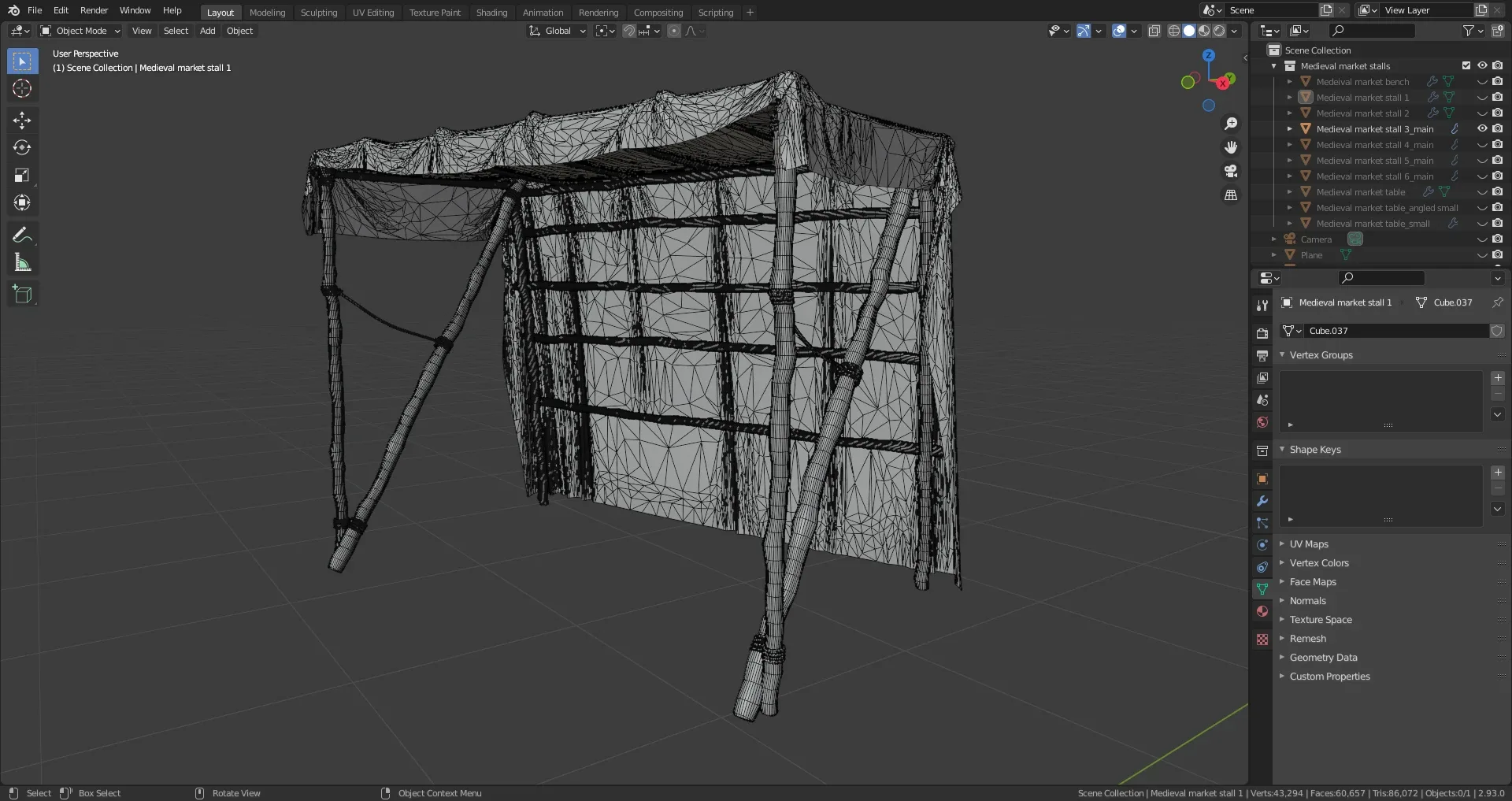Screen dimensions: 1512x801
Task: Toggle snapping magnet in header
Action: click(x=628, y=31)
